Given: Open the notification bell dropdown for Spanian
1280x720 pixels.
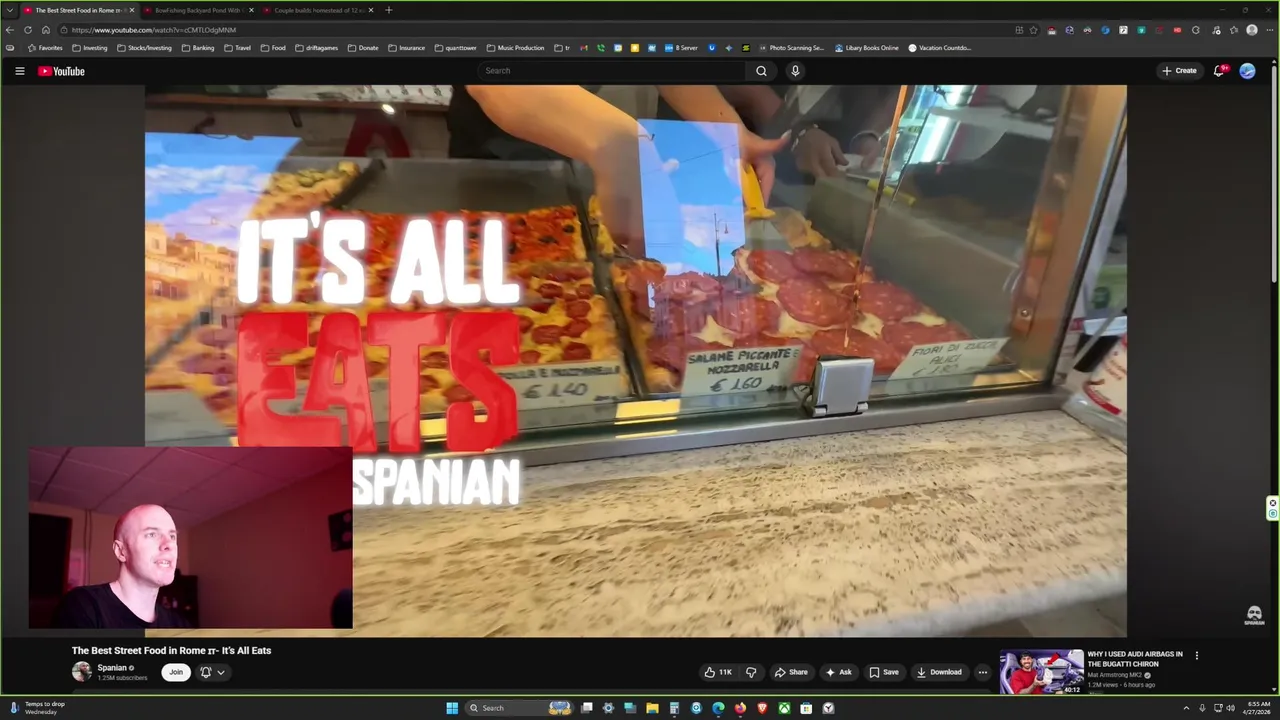Looking at the screenshot, I should coord(212,672).
